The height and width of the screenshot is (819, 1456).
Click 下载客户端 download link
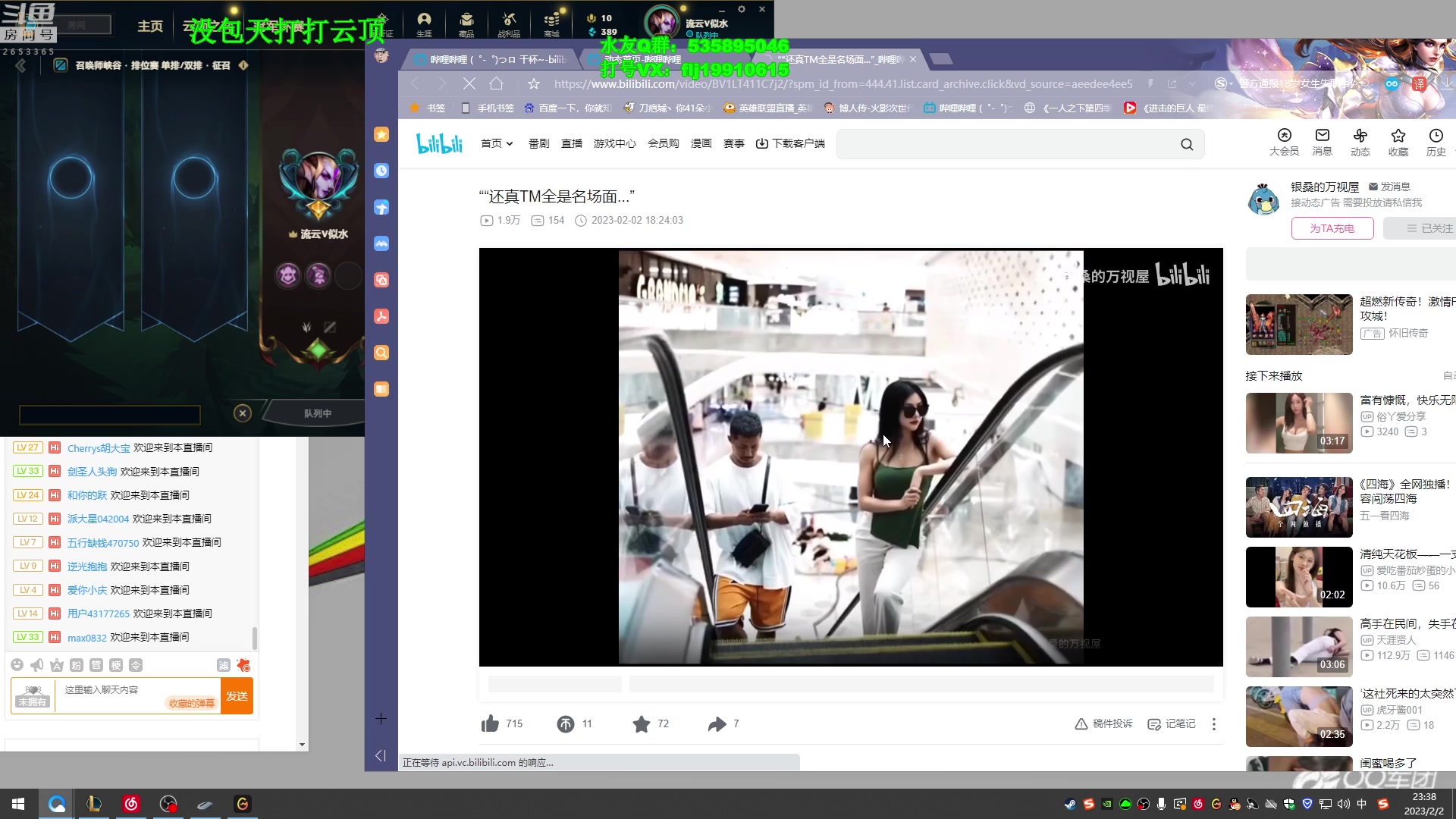790,143
